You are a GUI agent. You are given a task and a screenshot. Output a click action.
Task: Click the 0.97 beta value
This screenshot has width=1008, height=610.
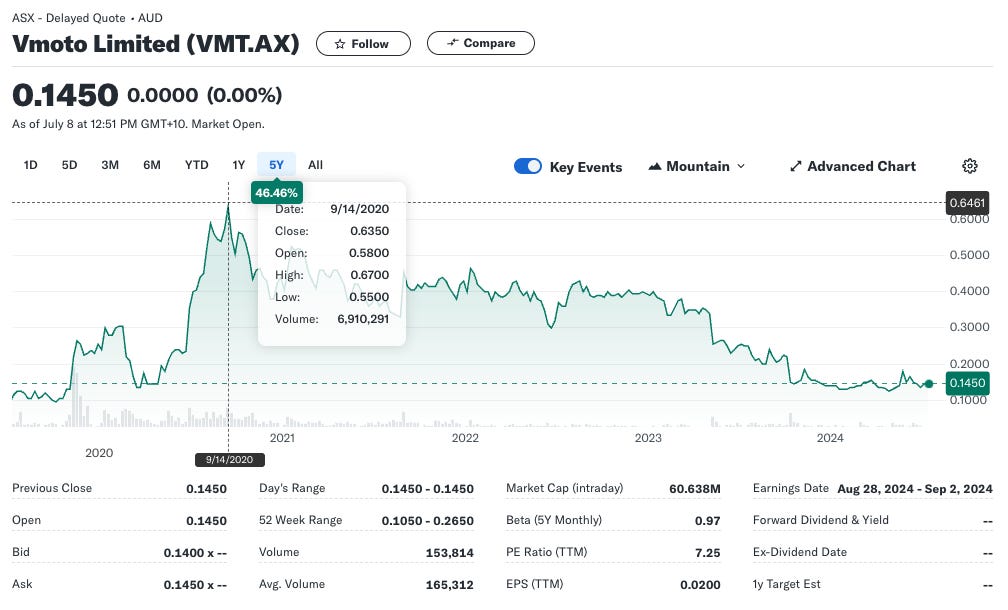tap(708, 521)
